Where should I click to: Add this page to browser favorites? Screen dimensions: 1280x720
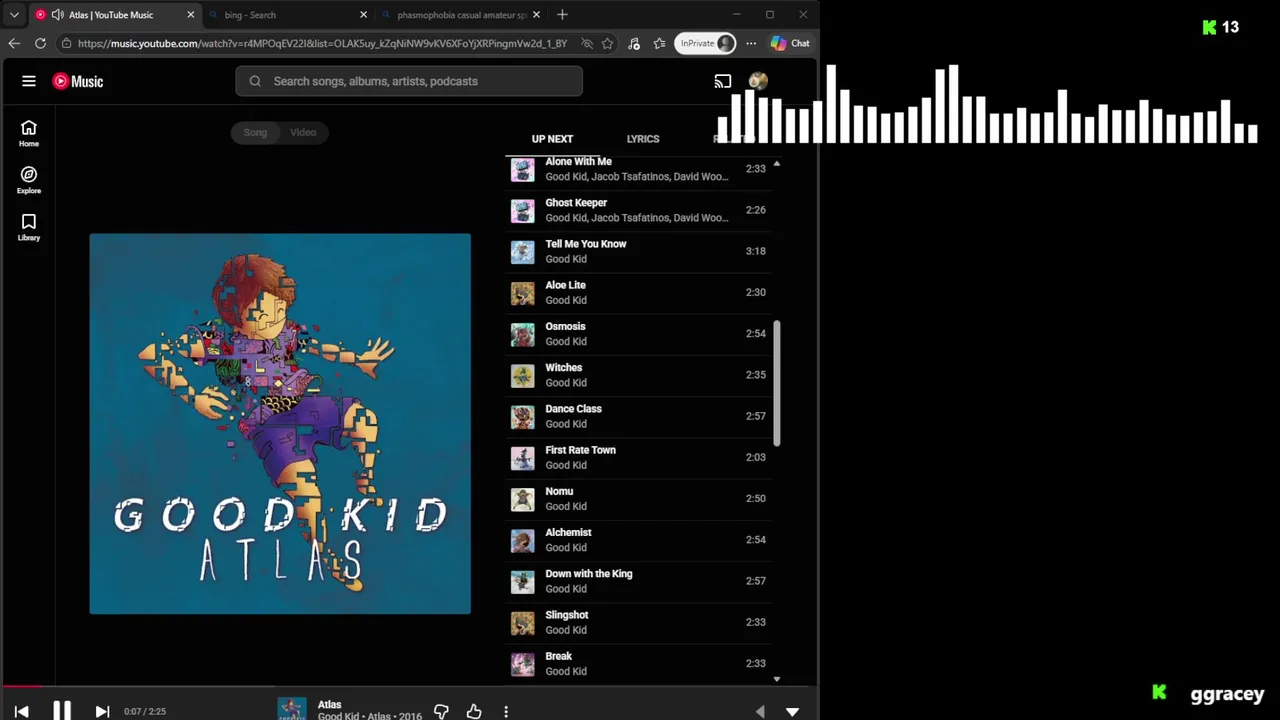[x=607, y=43]
